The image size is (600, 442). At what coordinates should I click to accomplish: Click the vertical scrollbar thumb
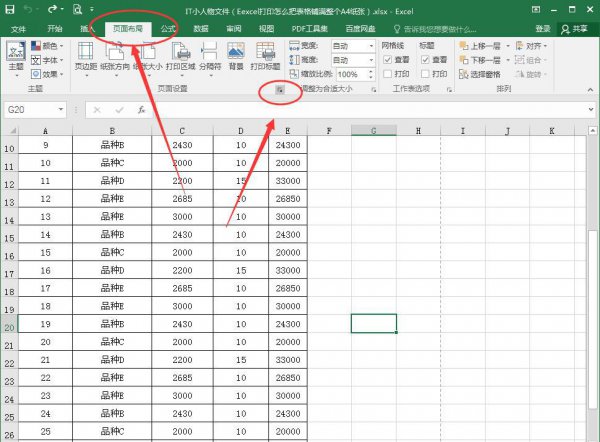593,318
